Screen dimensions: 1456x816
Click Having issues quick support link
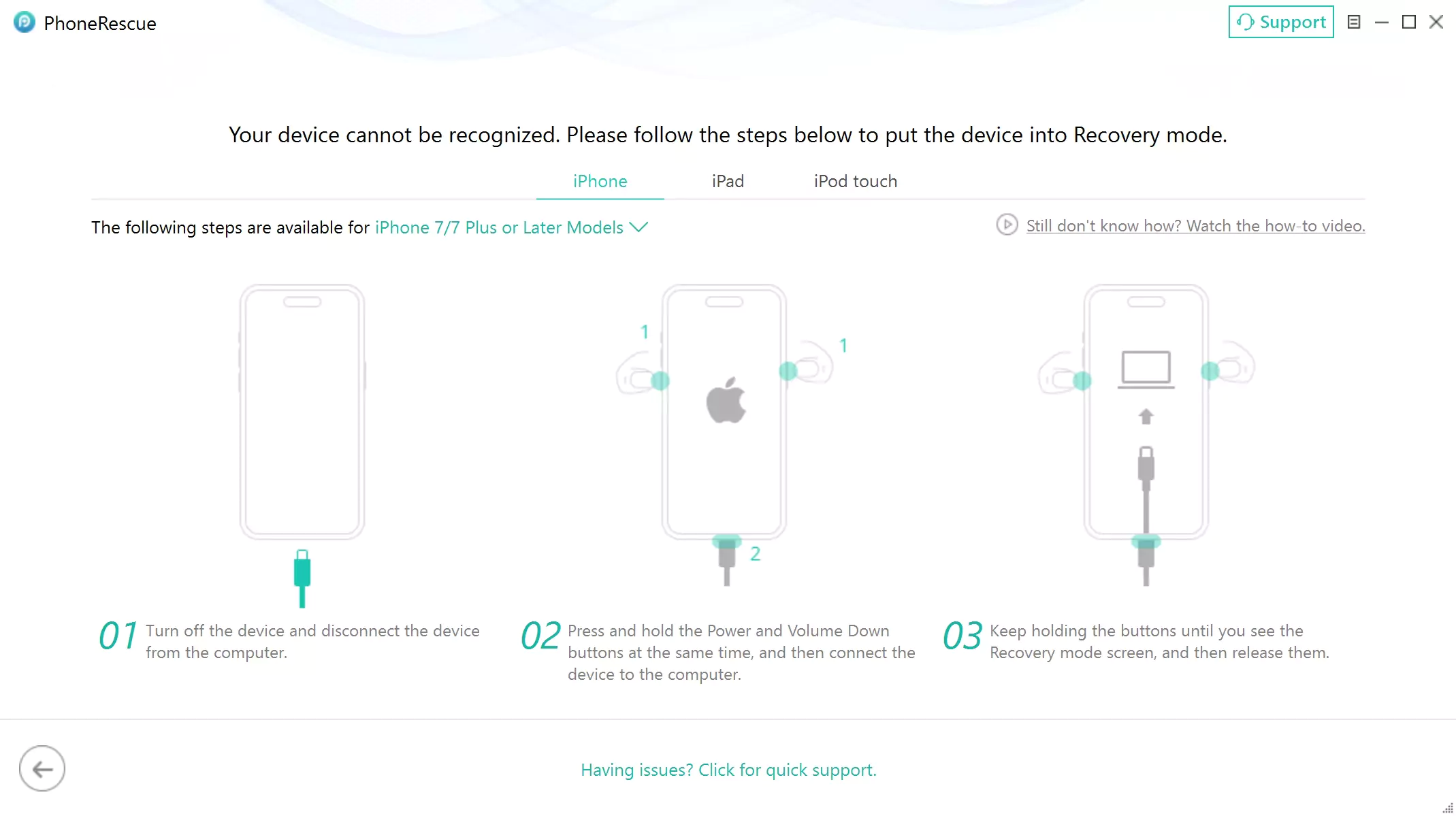728,770
